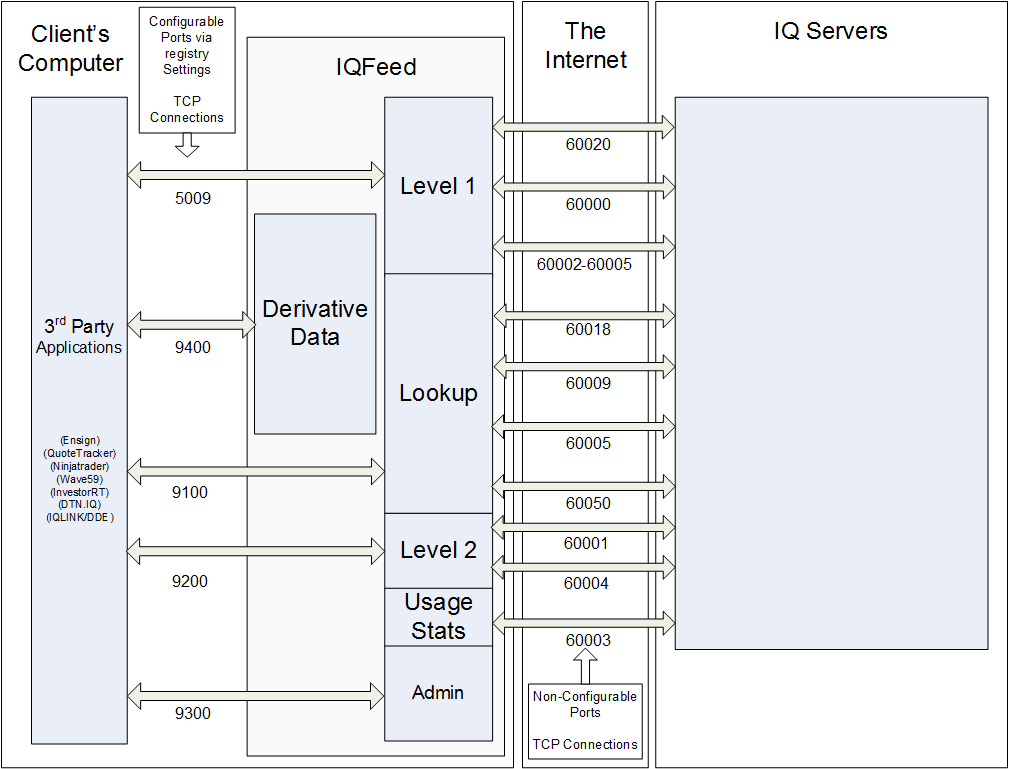
Task: Select the double arrow above 9200
Action: pyautogui.click(x=255, y=551)
